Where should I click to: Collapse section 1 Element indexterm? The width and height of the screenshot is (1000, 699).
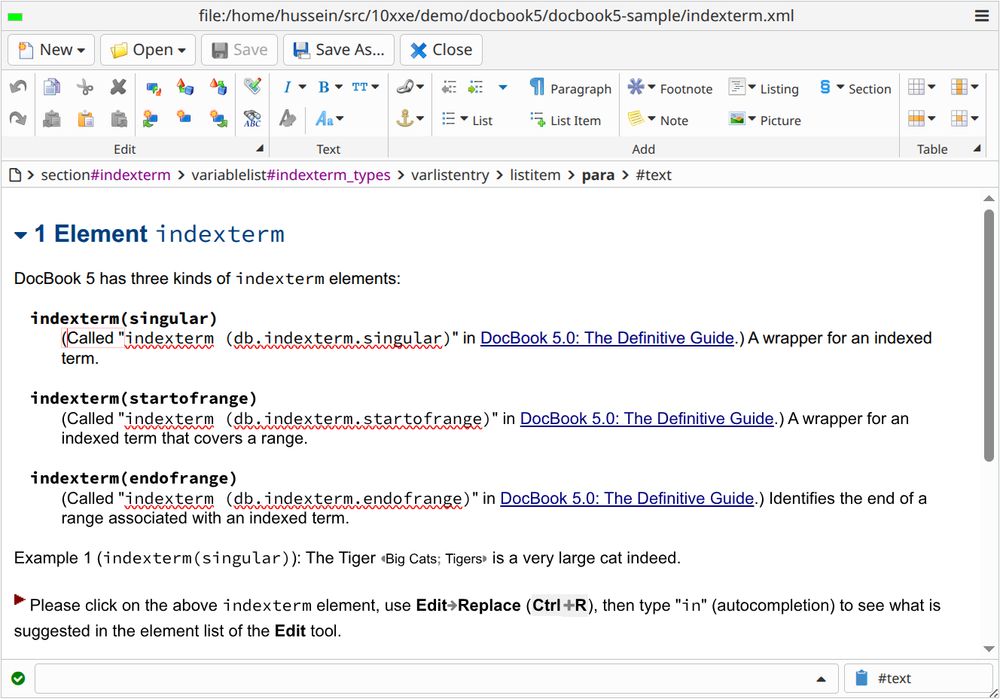tap(20, 235)
